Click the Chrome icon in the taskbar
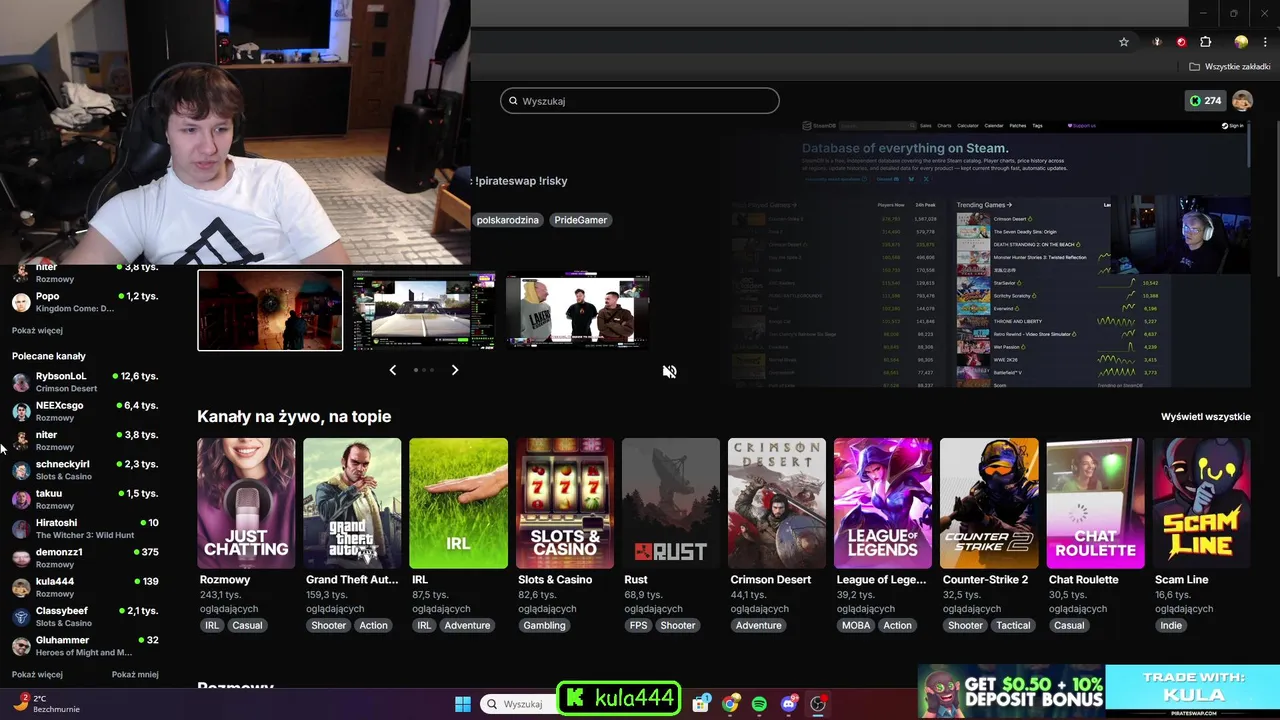 (730, 704)
